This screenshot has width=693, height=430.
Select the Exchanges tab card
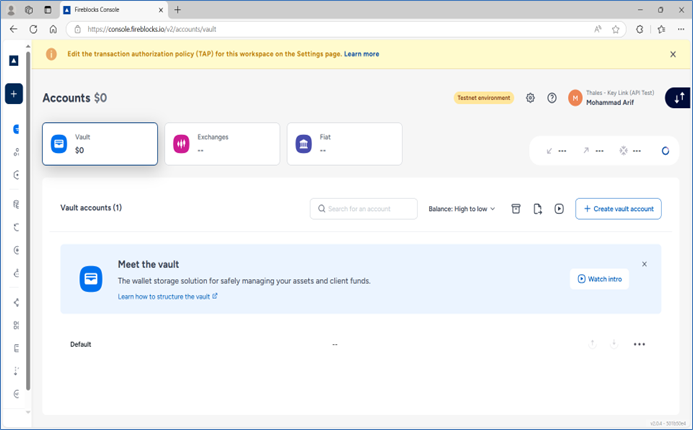pyautogui.click(x=222, y=144)
